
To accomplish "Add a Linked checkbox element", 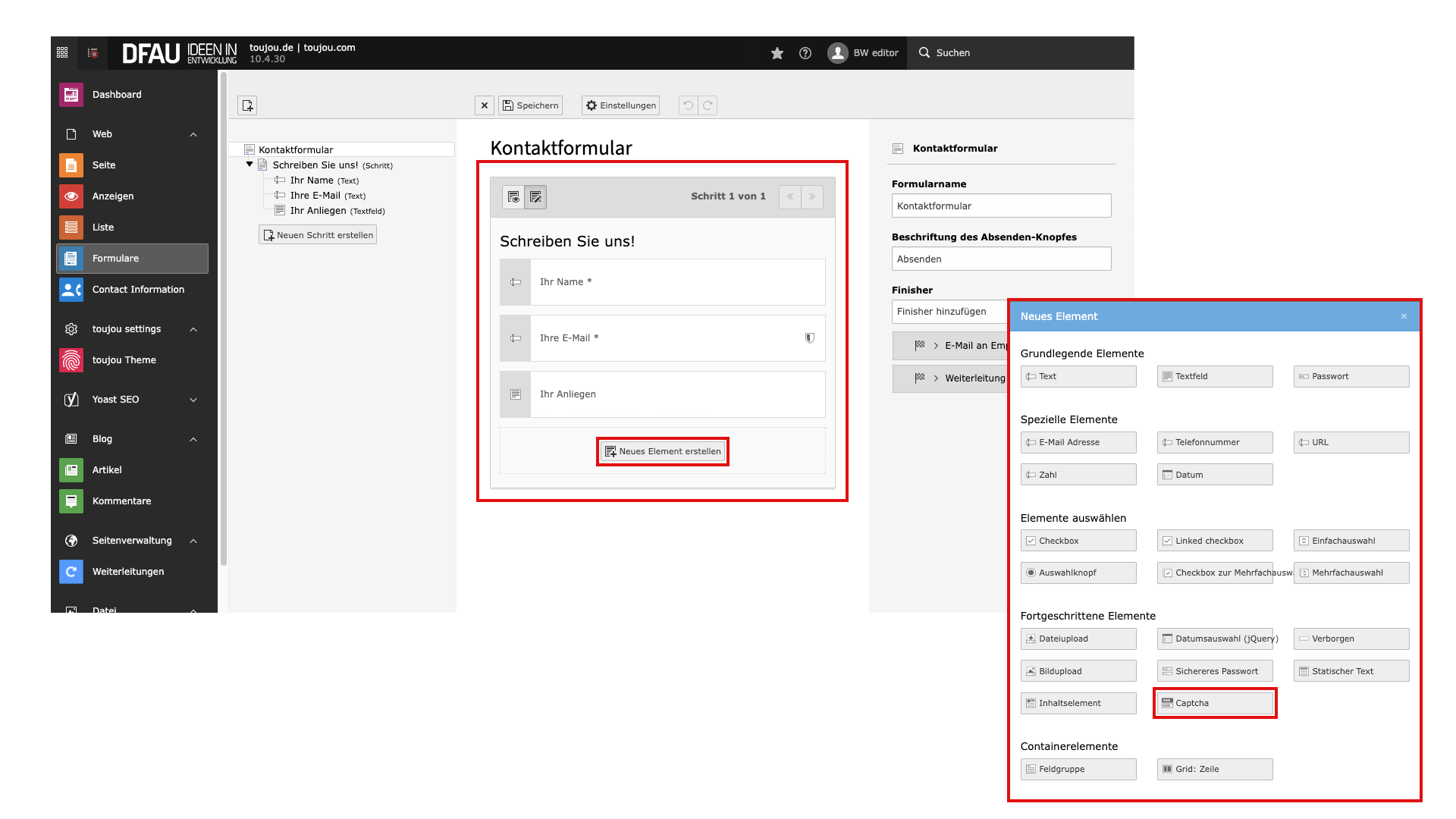I will (x=1214, y=541).
